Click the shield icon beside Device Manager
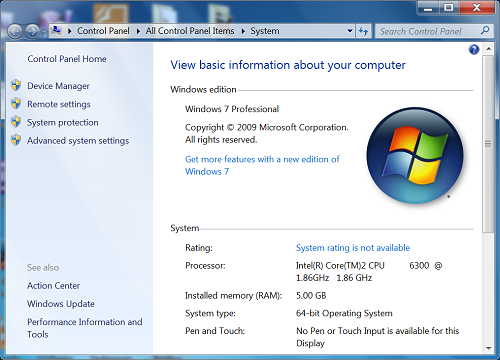This screenshot has height=360, width=500. point(16,85)
